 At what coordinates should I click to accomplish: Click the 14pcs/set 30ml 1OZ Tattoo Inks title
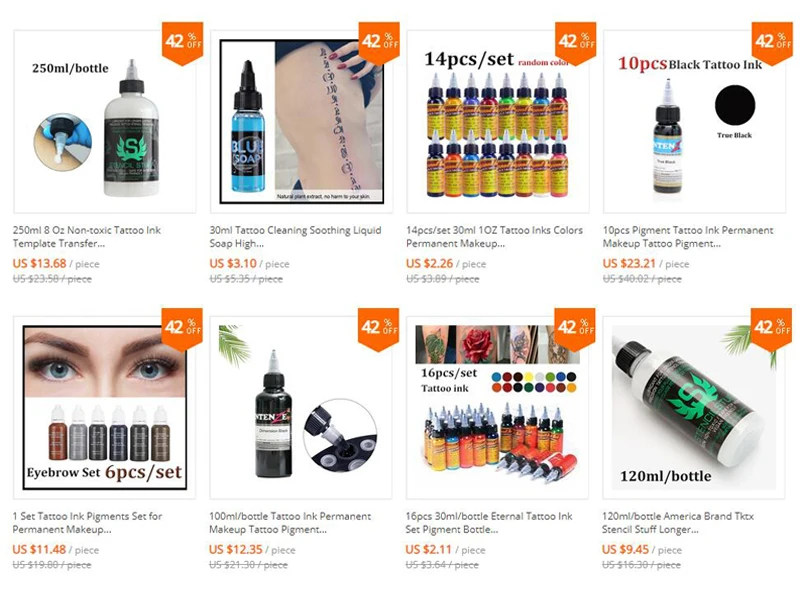(x=494, y=237)
